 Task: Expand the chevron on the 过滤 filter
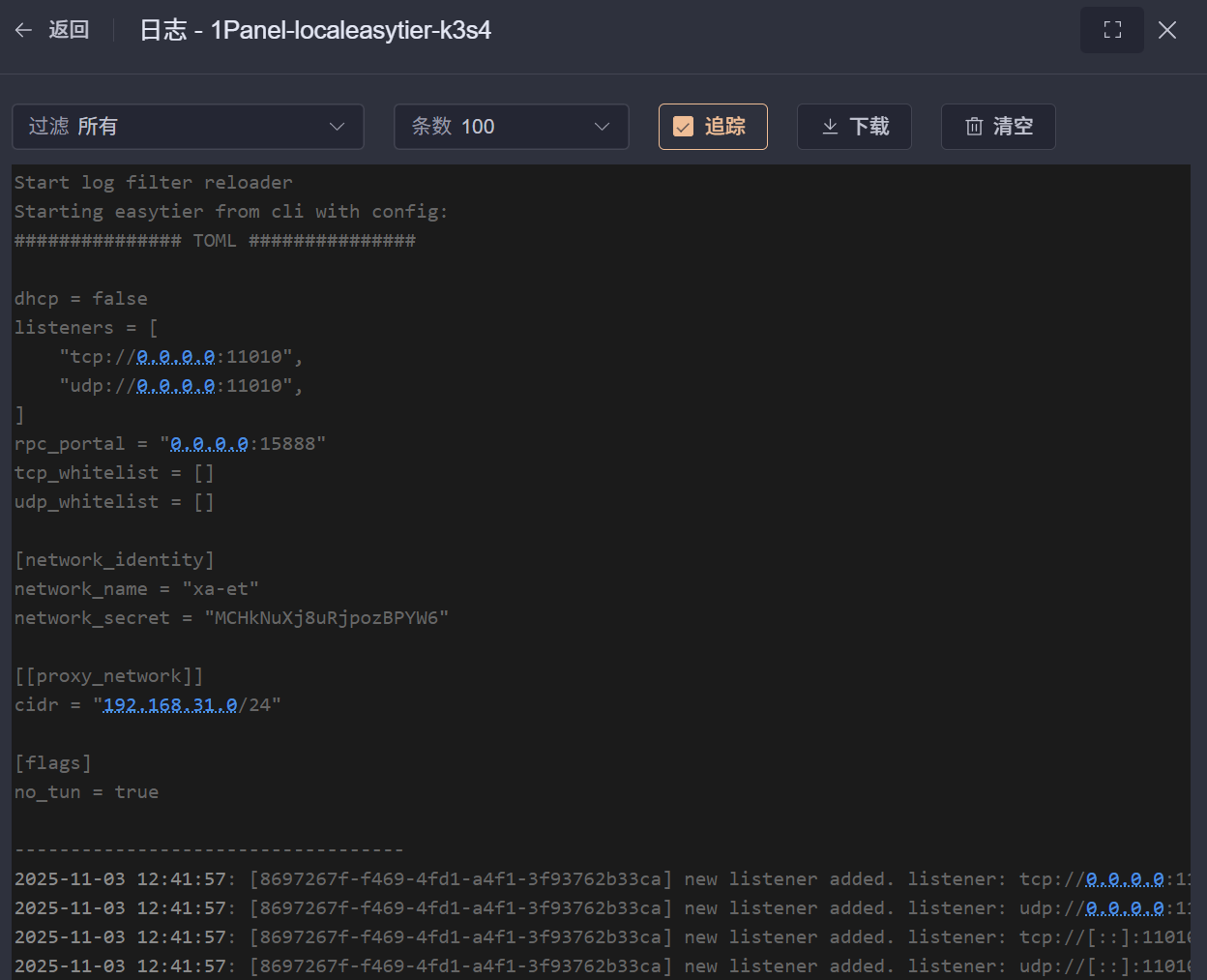pyautogui.click(x=337, y=127)
